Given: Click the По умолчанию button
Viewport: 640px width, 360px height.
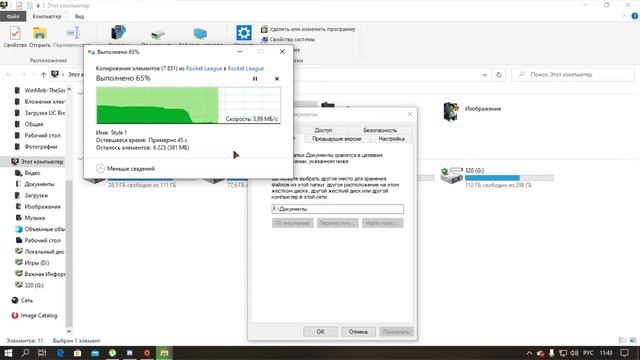Looking at the screenshot, I should tap(292, 223).
